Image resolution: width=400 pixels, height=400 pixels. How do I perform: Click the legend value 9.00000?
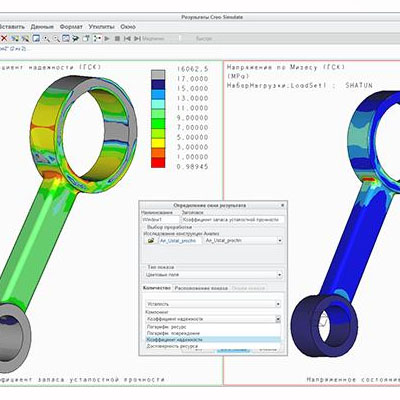point(192,118)
